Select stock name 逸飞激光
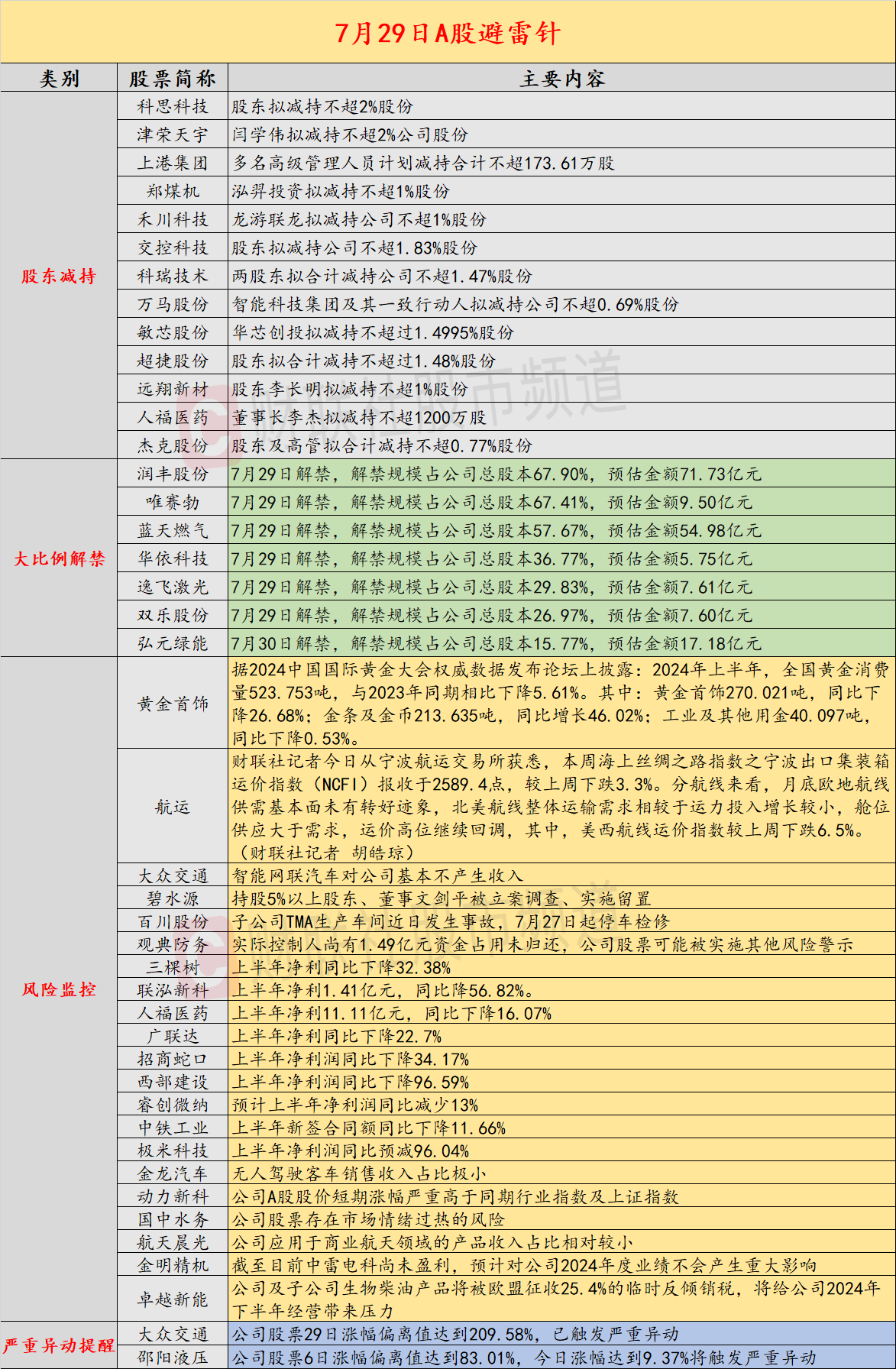896x1369 pixels. [x=173, y=587]
